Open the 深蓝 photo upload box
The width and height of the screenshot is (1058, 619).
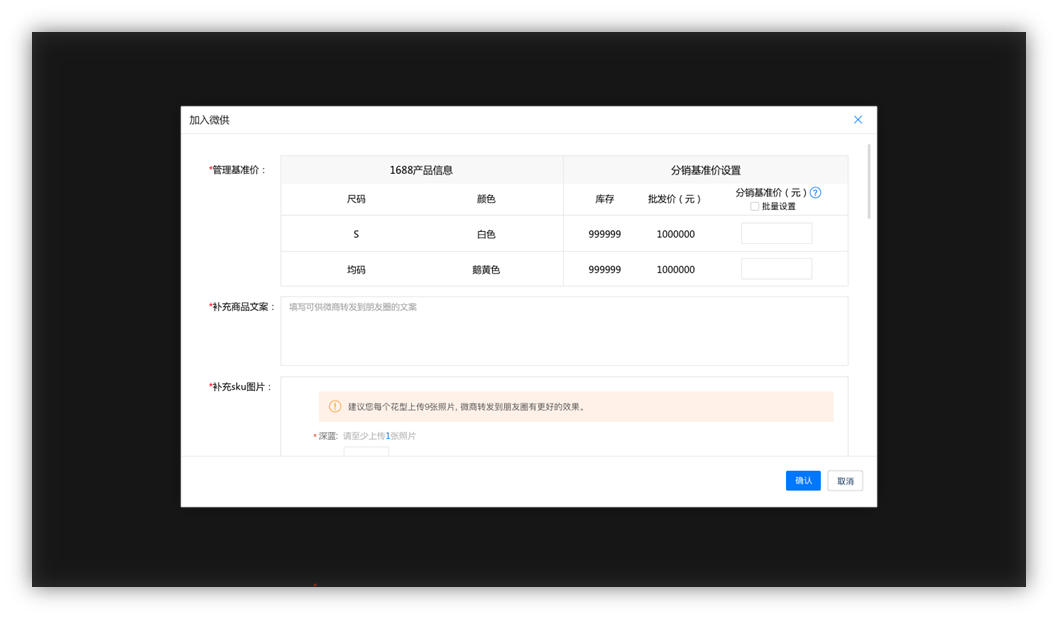coord(366,451)
